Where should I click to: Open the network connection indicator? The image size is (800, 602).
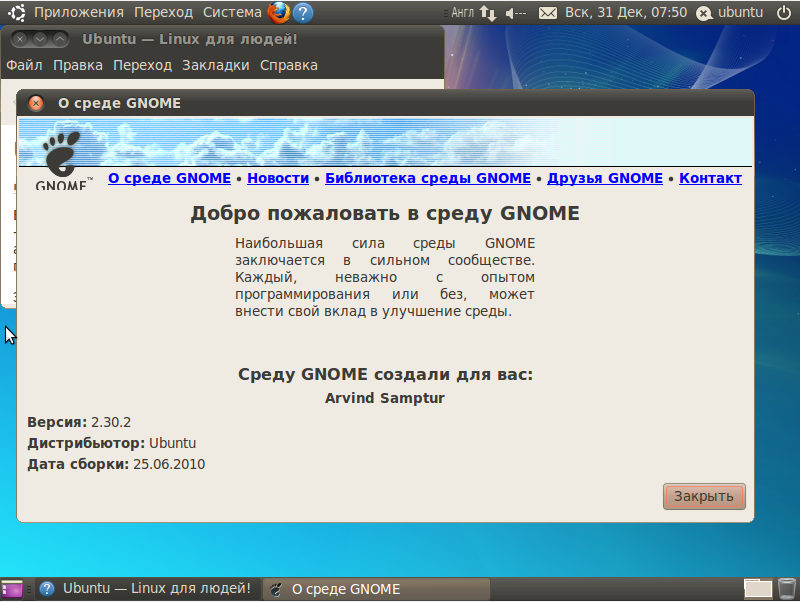point(488,13)
